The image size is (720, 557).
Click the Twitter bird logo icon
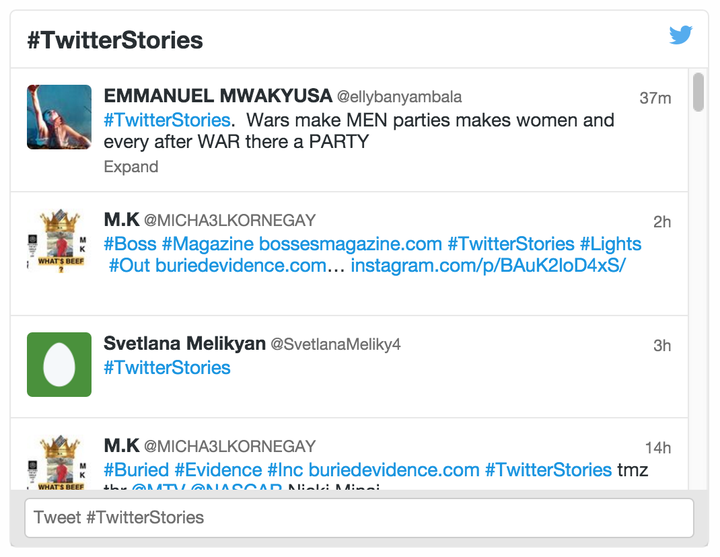[681, 35]
